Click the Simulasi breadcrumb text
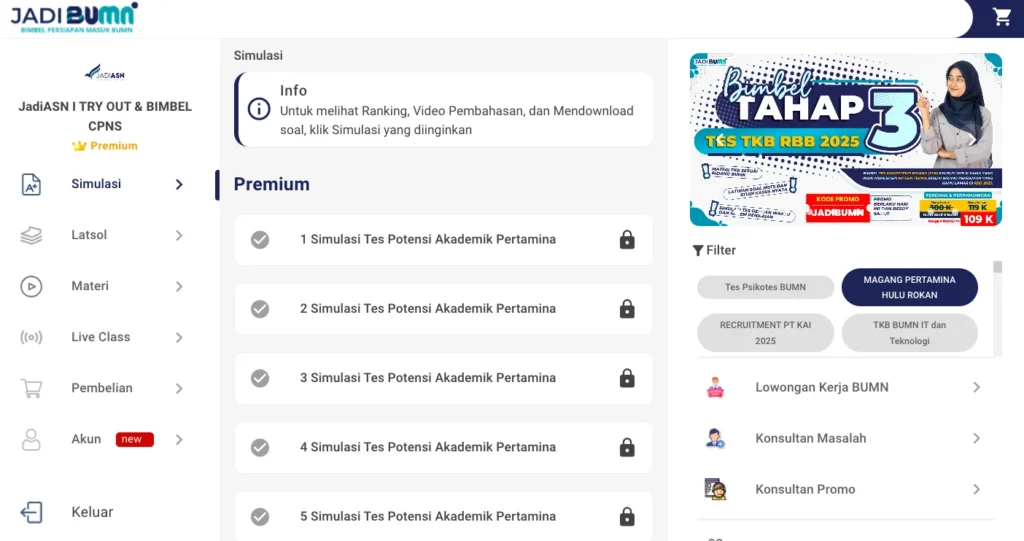1024x541 pixels. [258, 56]
